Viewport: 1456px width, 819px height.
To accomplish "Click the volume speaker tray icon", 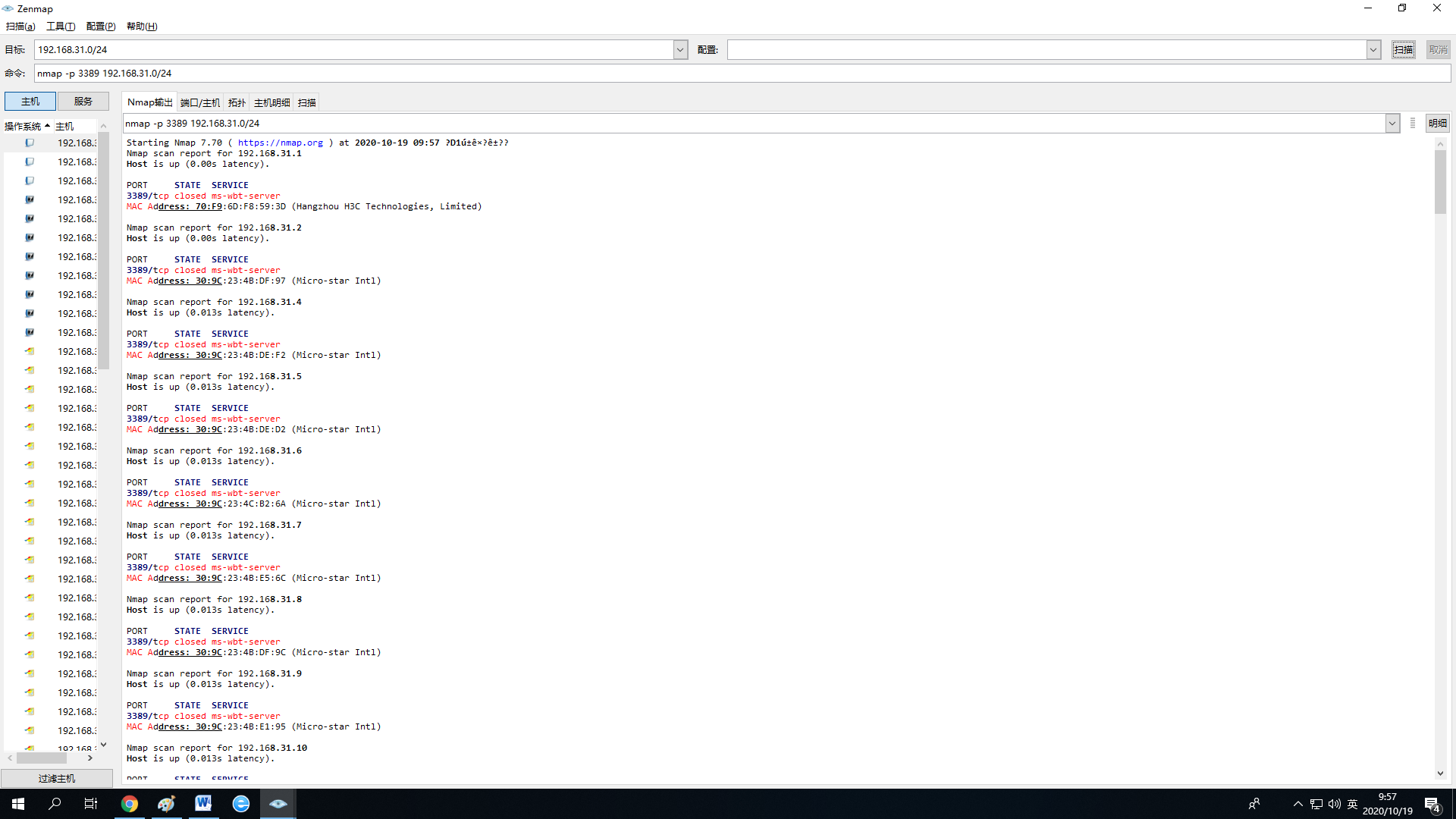I will (x=1334, y=804).
